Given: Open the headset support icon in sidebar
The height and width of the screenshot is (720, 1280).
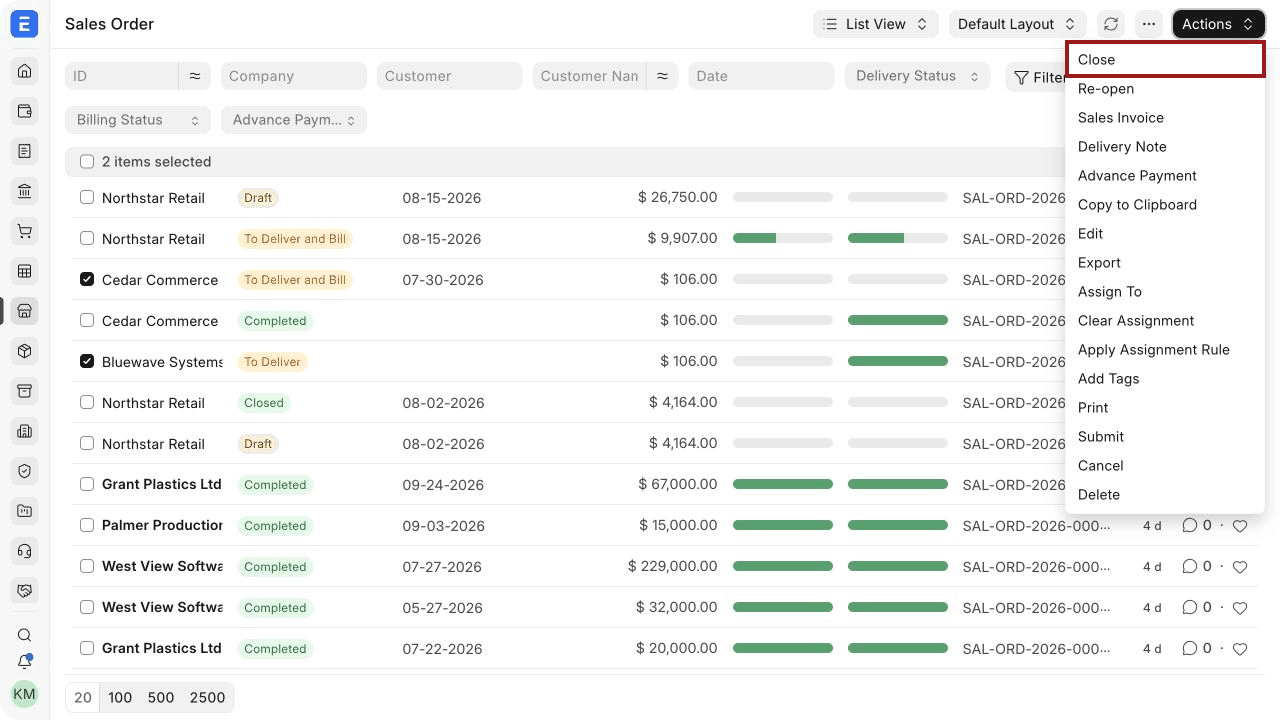Looking at the screenshot, I should (x=25, y=550).
